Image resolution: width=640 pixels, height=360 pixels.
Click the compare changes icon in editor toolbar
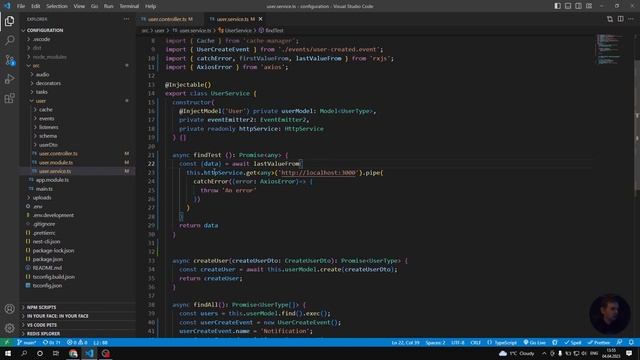pyautogui.click(x=610, y=19)
